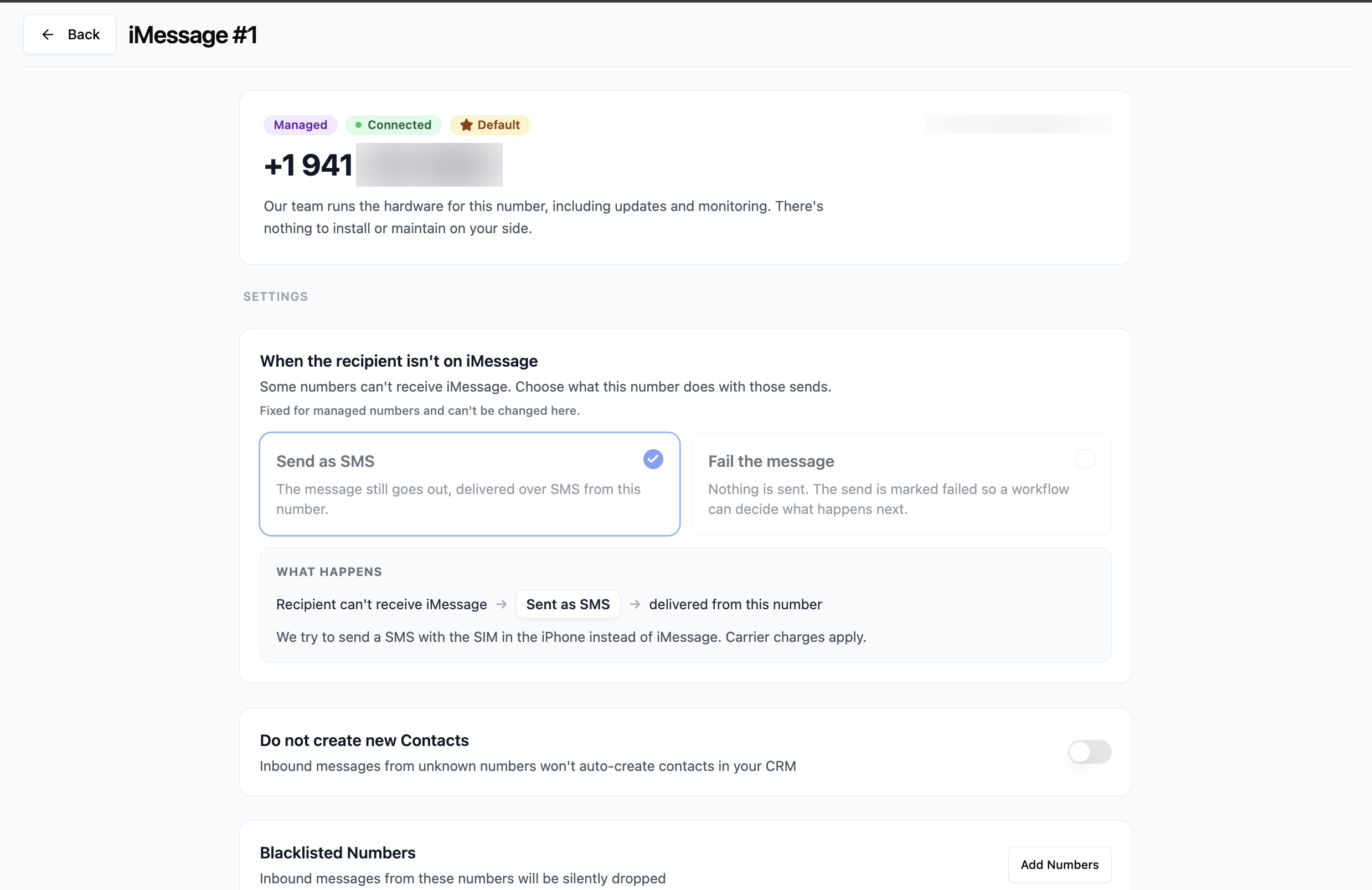Screen dimensions: 1372x890
Task: Click 'Recipient can't receive iMessage' text
Action: [x=381, y=604]
